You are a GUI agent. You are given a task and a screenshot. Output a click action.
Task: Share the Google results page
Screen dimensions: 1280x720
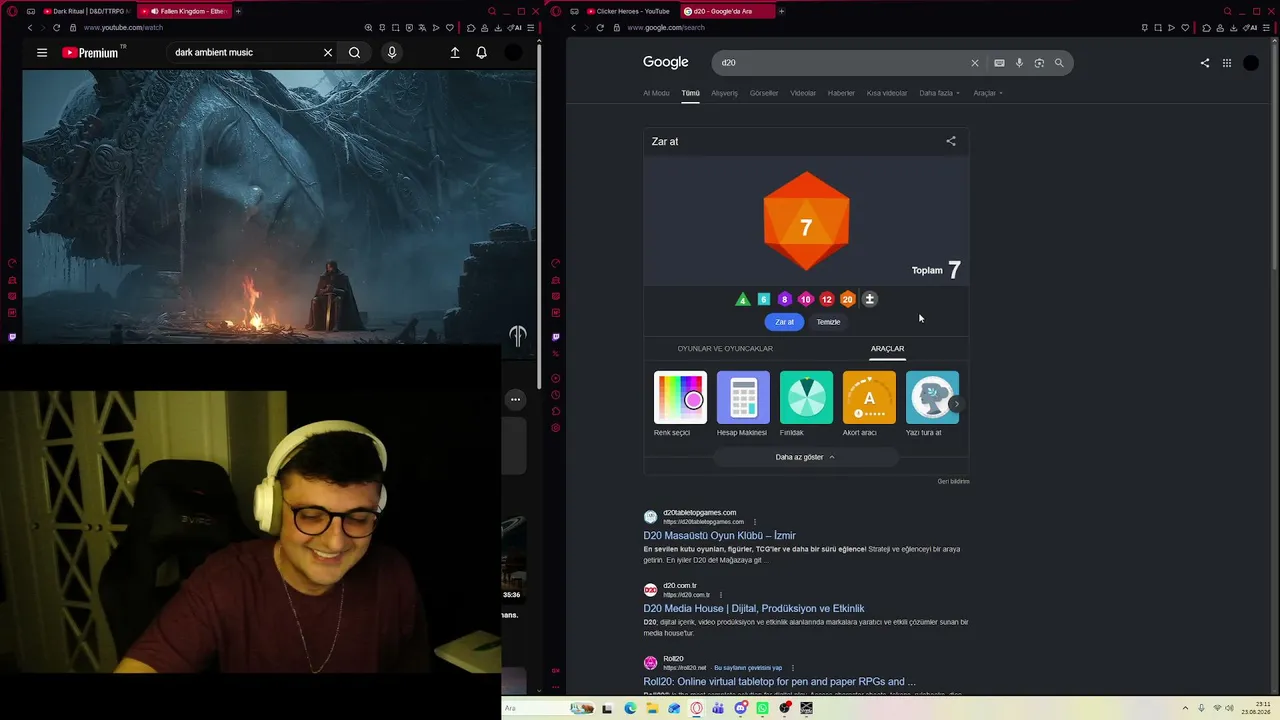click(x=1205, y=63)
